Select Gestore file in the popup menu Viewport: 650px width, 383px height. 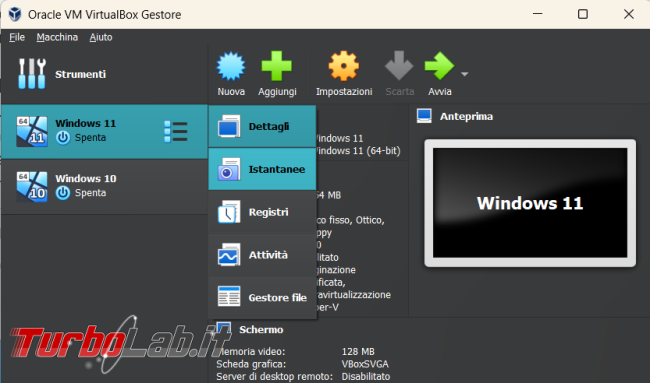click(262, 297)
